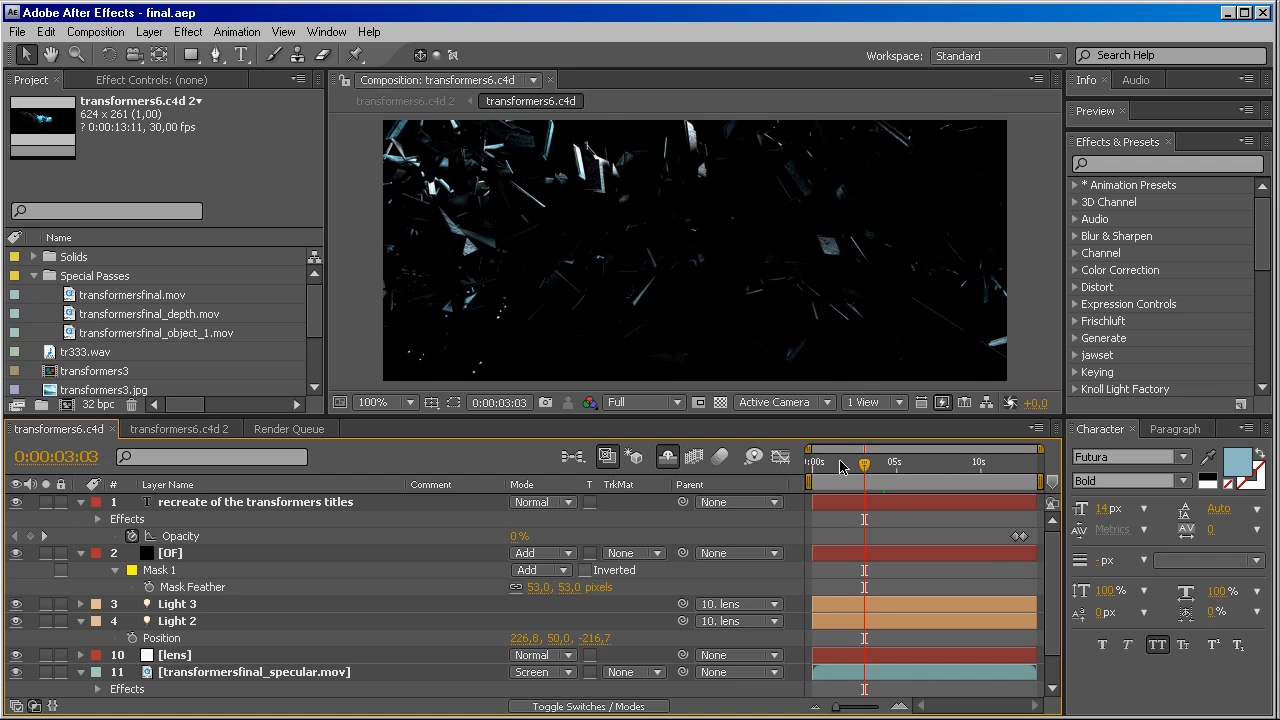Expand the Blur & Sharpen effects category
Image resolution: width=1280 pixels, height=720 pixels.
[1075, 236]
